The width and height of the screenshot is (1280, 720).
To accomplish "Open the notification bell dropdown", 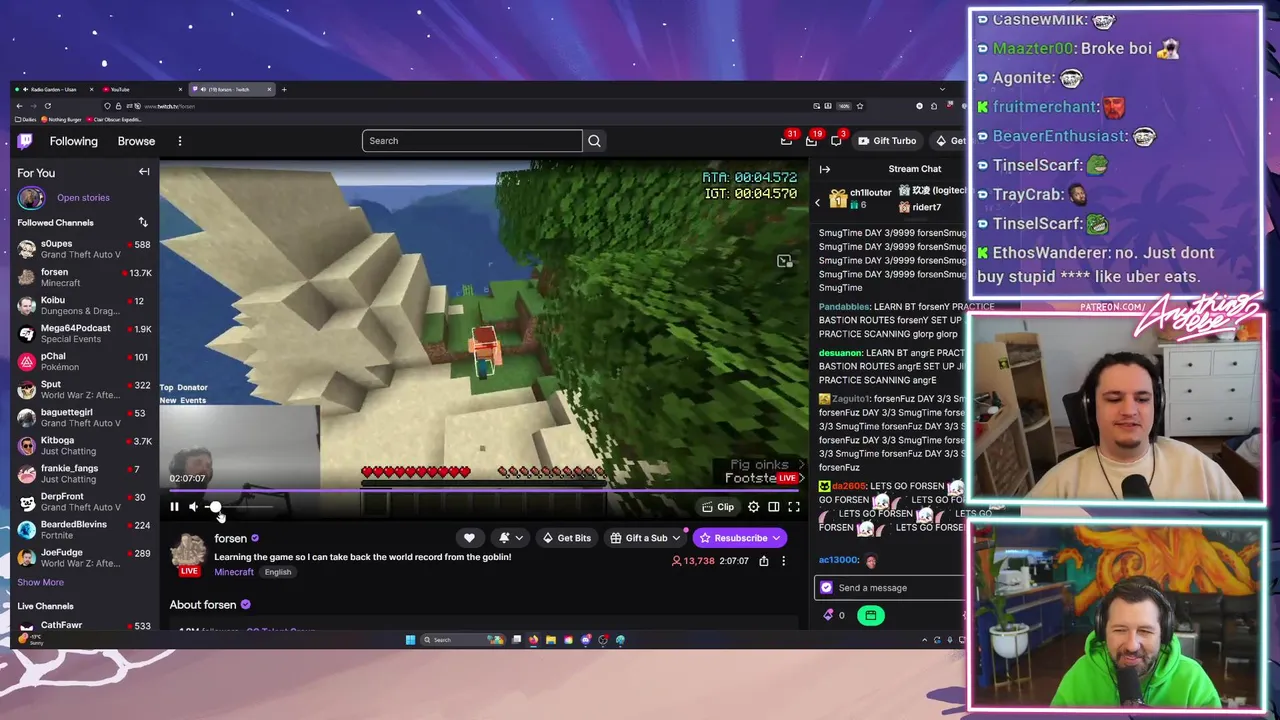I will point(510,538).
